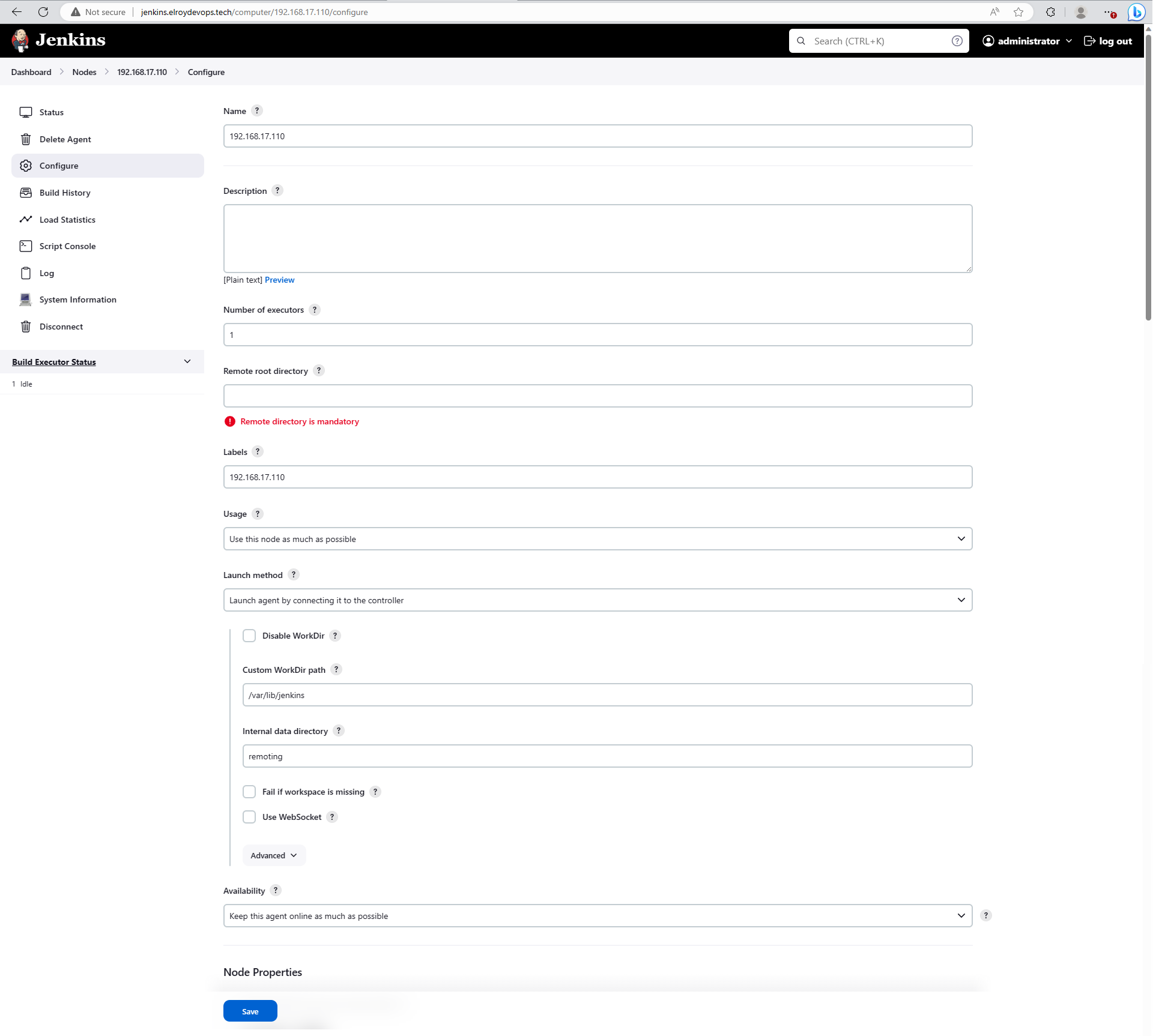Open the Usage dropdown
This screenshot has height=1036, width=1153.
(x=598, y=539)
